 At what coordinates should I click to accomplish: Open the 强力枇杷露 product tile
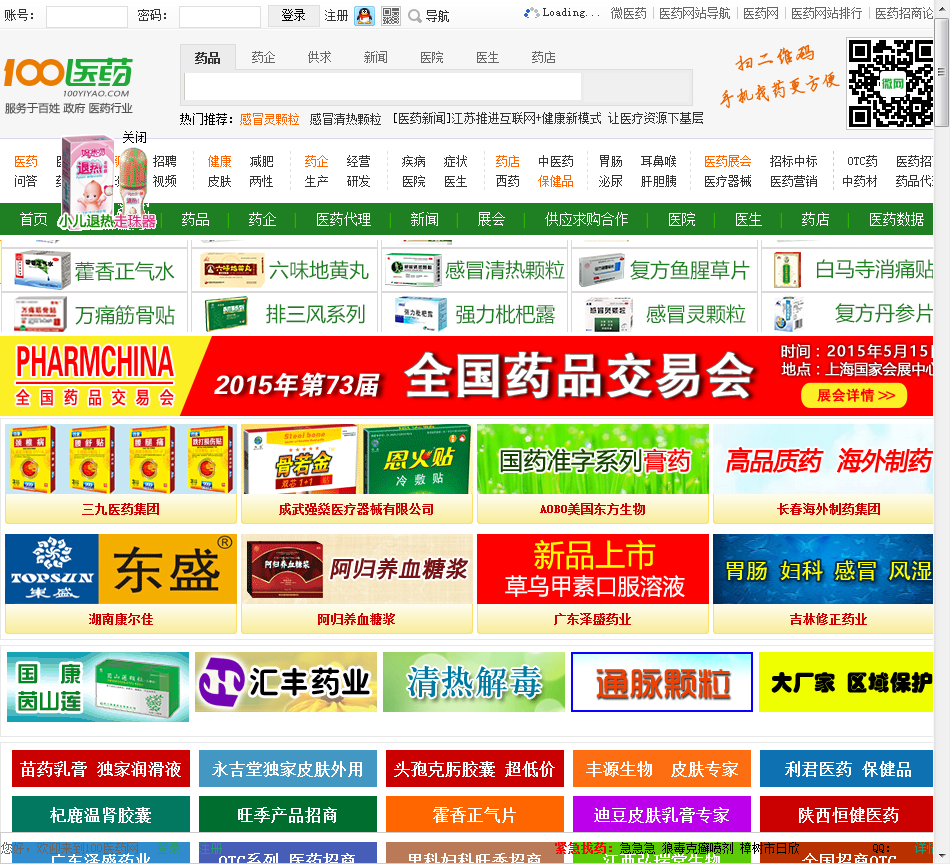[x=474, y=314]
